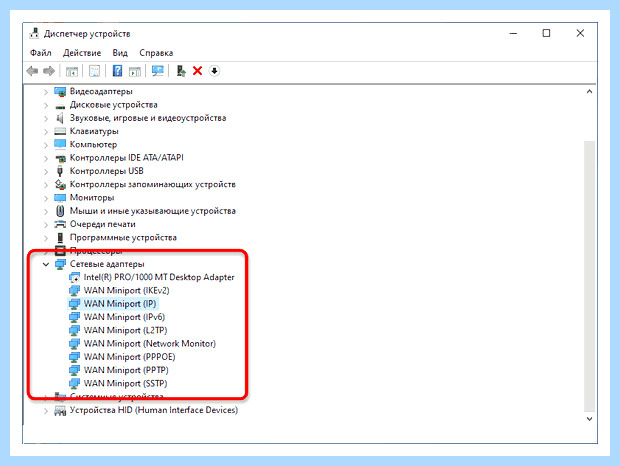Image resolution: width=620 pixels, height=466 pixels.
Task: Expand the Мониторы node
Action: (46, 198)
